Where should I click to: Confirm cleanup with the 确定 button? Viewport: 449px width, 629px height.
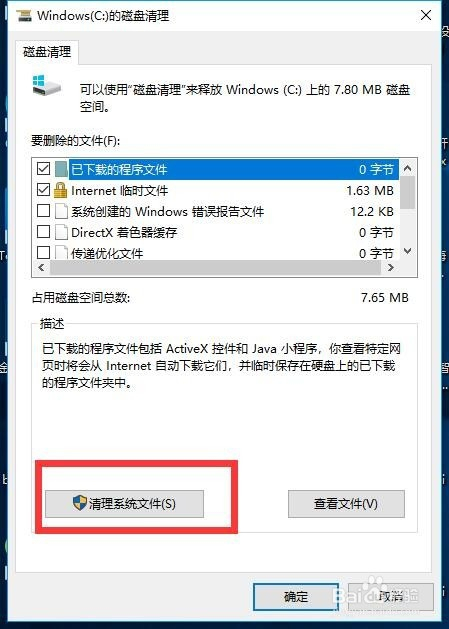[x=296, y=597]
